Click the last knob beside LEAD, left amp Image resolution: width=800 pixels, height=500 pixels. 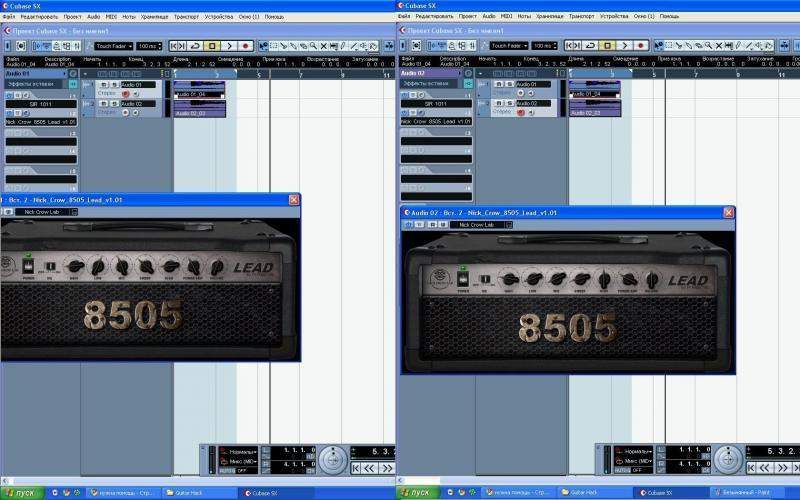point(216,266)
